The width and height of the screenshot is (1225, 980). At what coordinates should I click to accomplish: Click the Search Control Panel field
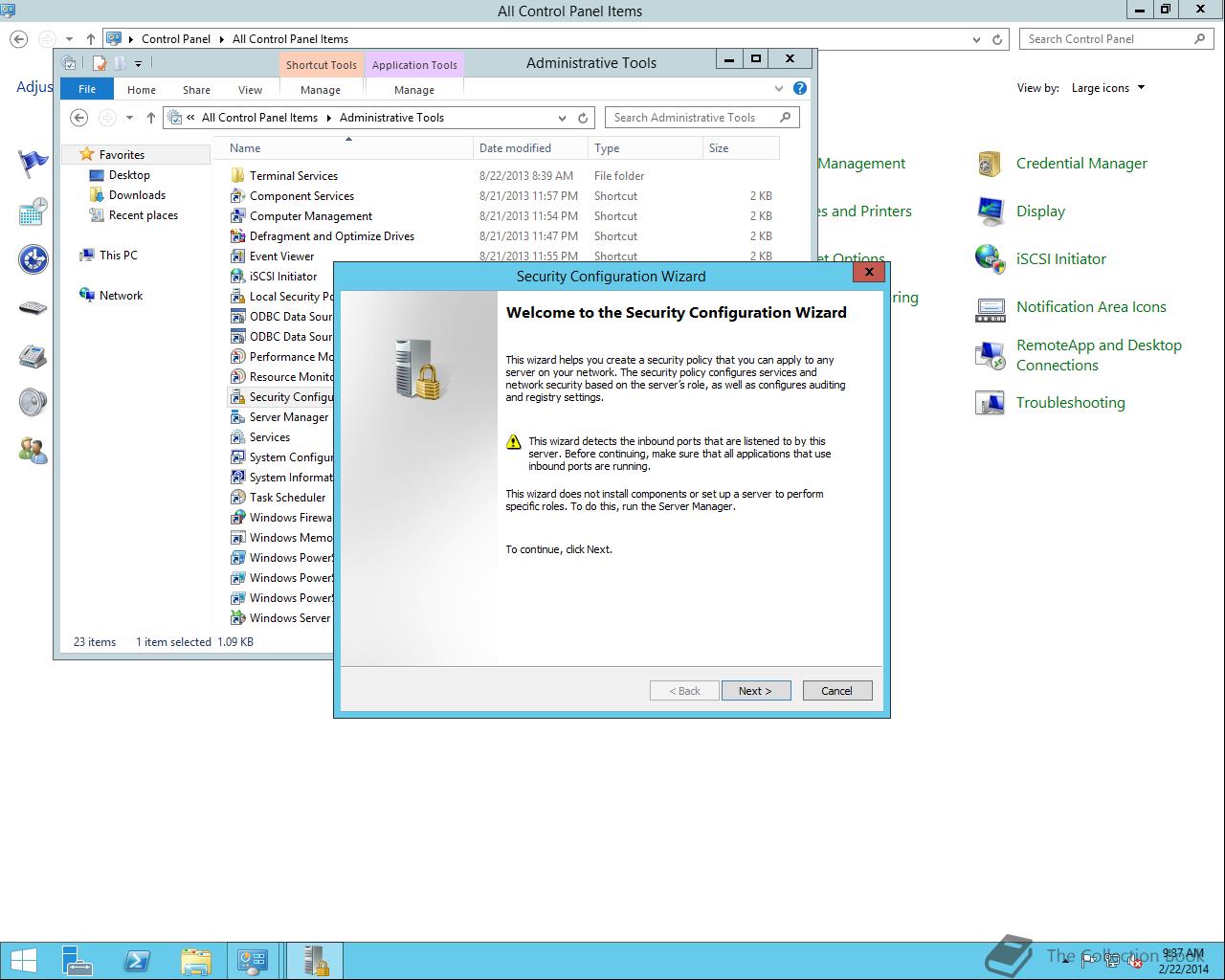(x=1117, y=39)
